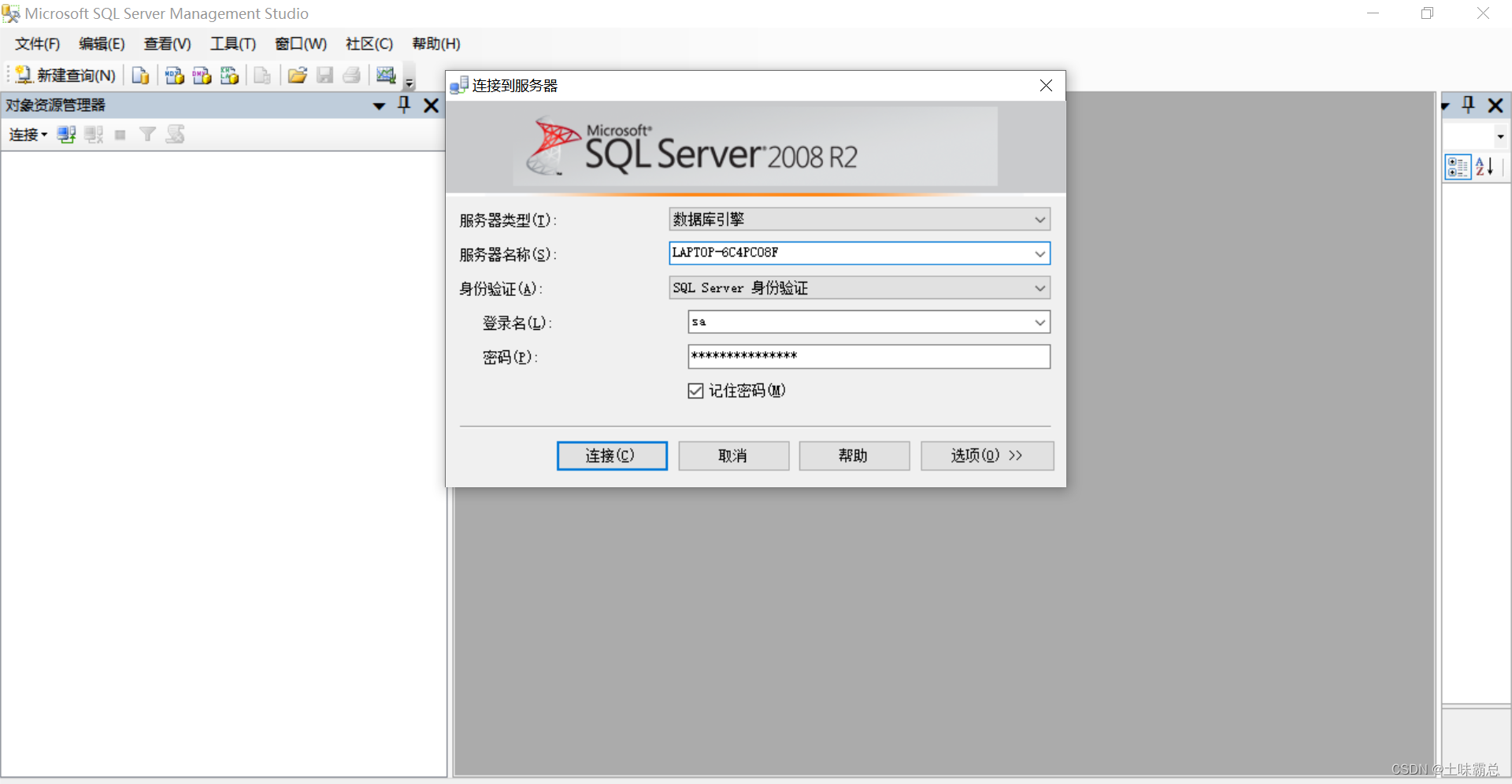Screen dimensions: 1512x784
Task: Check the 记住密码(M) remember password checkbox
Action: (695, 390)
